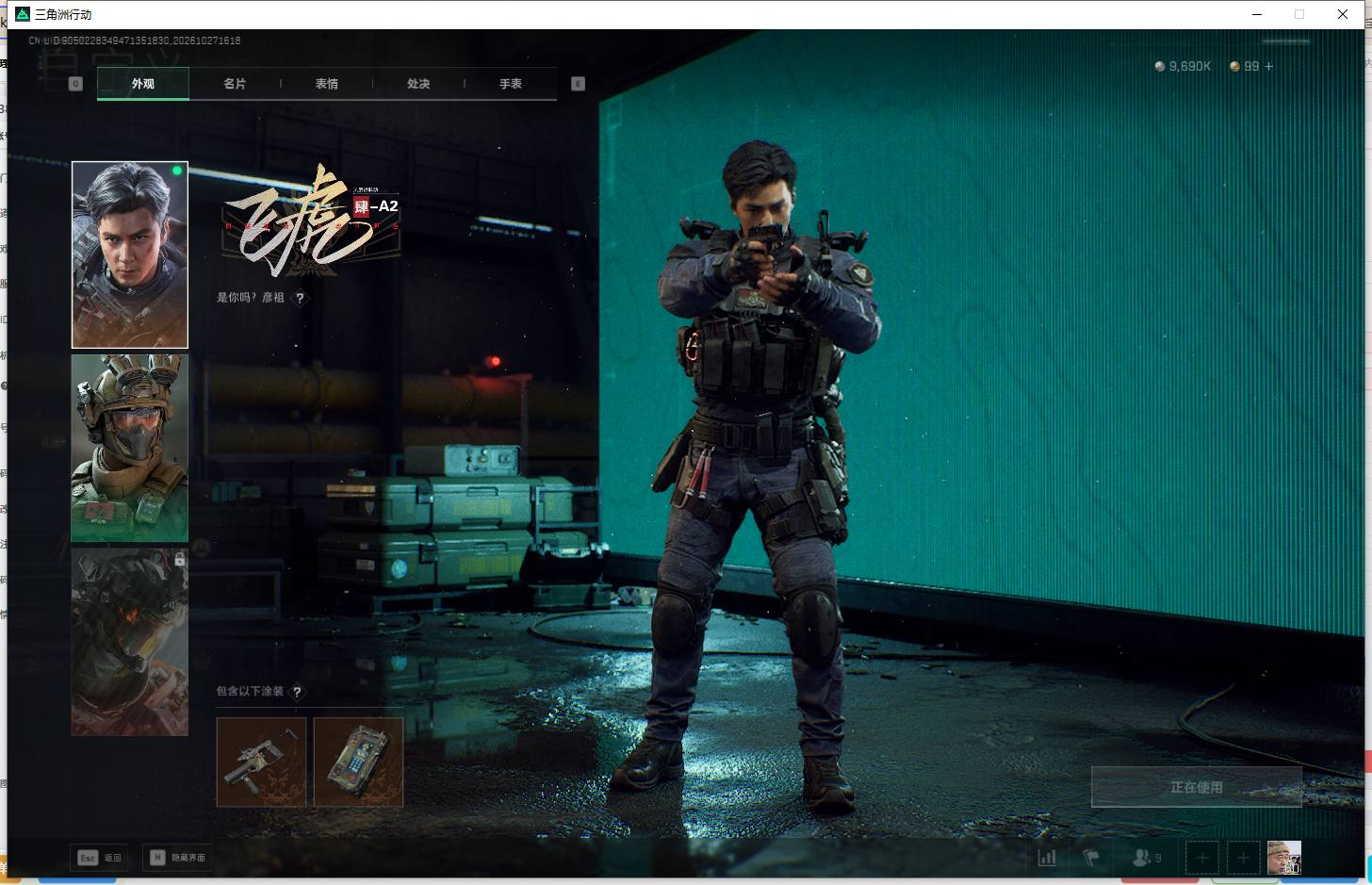Click the Q key previous-tab icon
The height and width of the screenshot is (885, 1372).
[x=76, y=84]
